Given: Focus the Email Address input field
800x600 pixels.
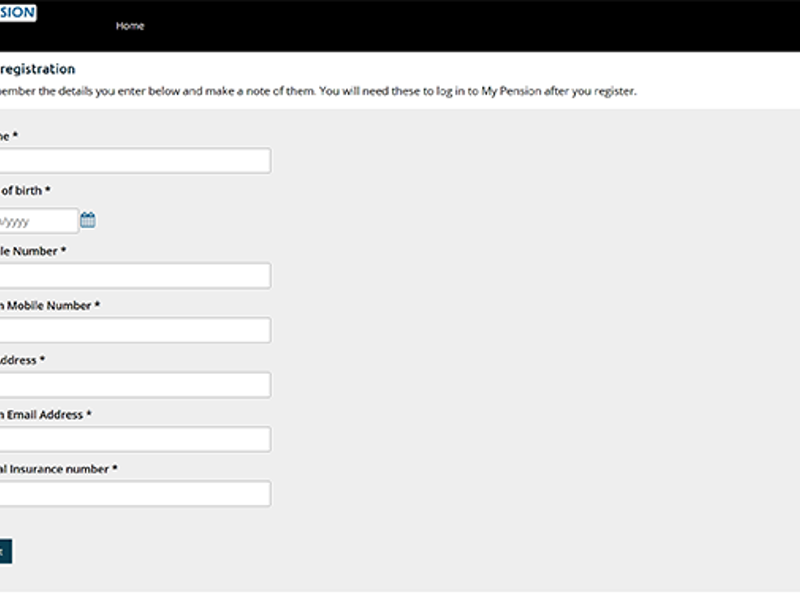Looking at the screenshot, I should pyautogui.click(x=134, y=385).
